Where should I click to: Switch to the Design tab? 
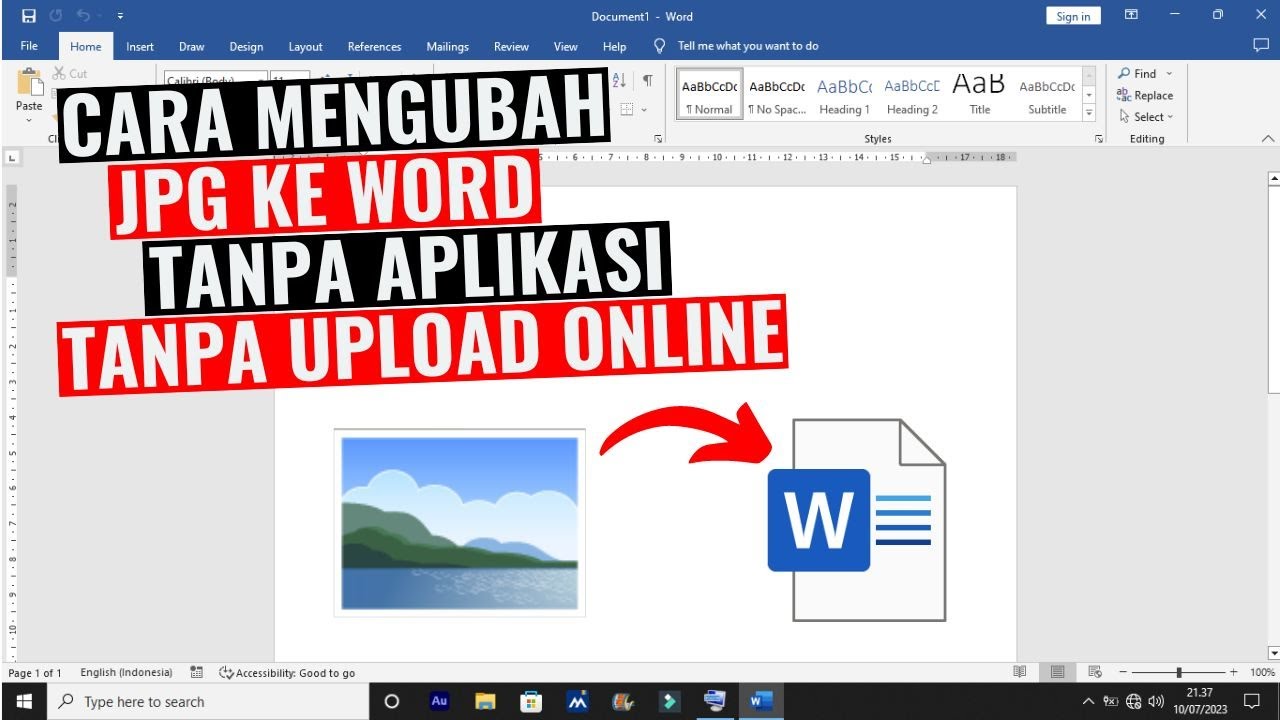(246, 46)
